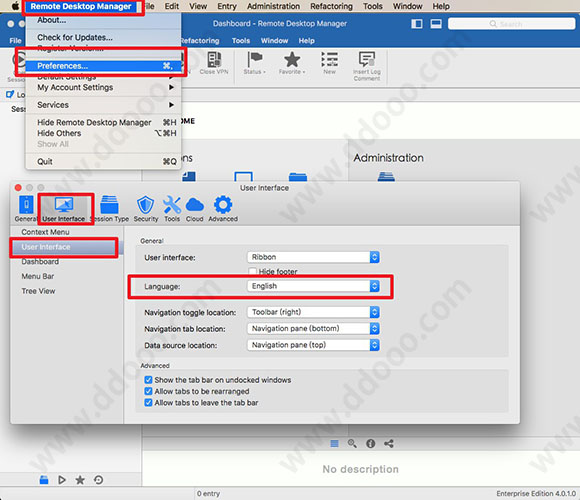The height and width of the screenshot is (500, 580).
Task: Uncheck Allow tabs to be rearranged
Action: point(148,391)
